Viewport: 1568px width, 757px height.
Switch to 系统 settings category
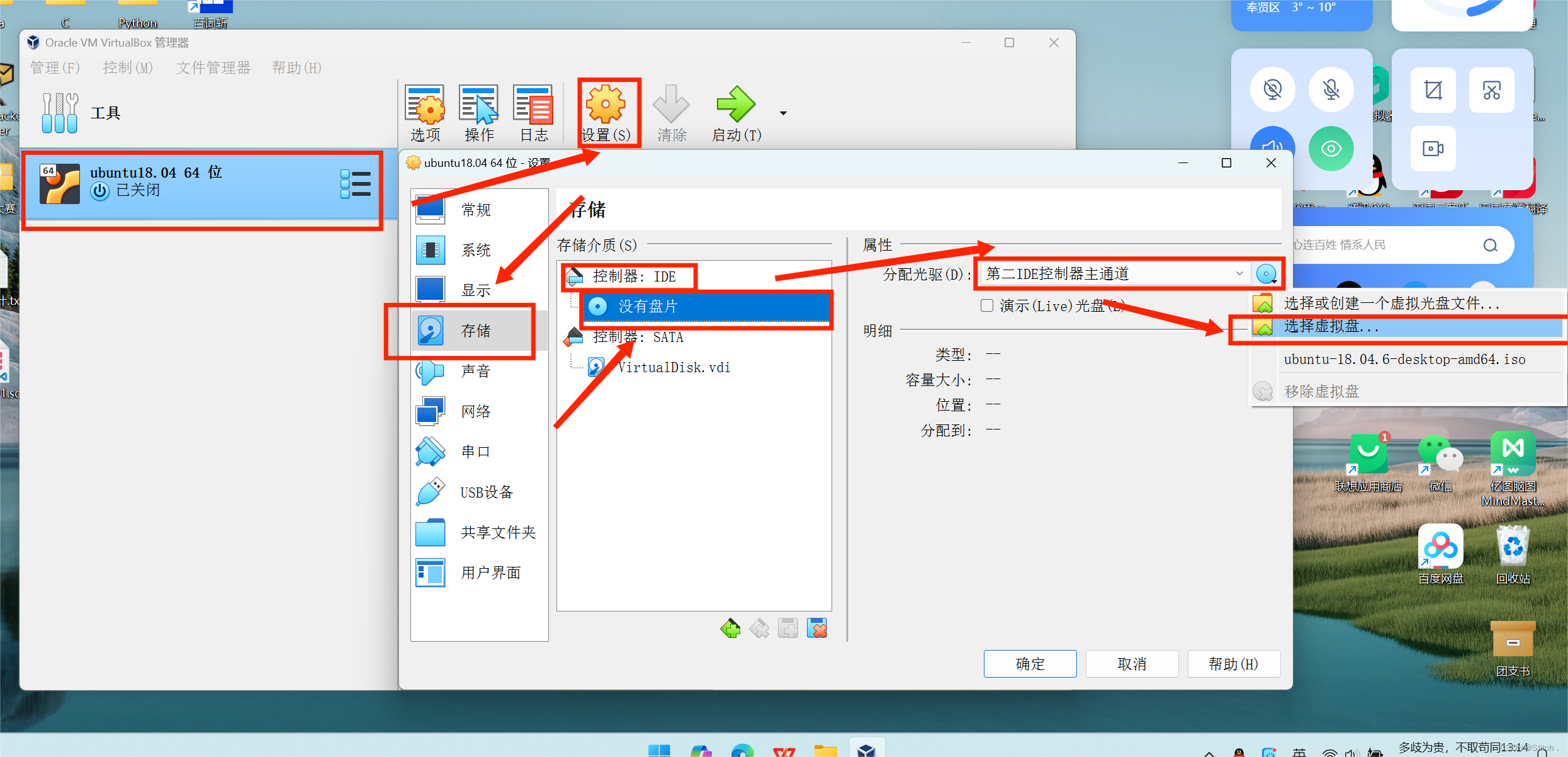(x=479, y=250)
